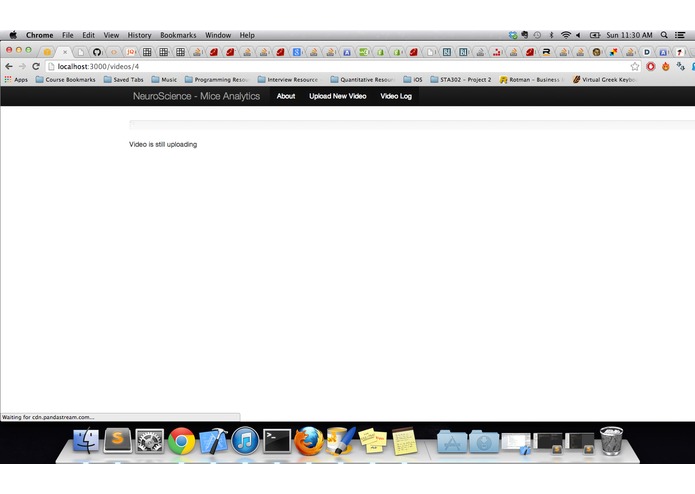Image resolution: width=695 pixels, height=494 pixels.
Task: Open the Apple menu
Action: pos(13,35)
